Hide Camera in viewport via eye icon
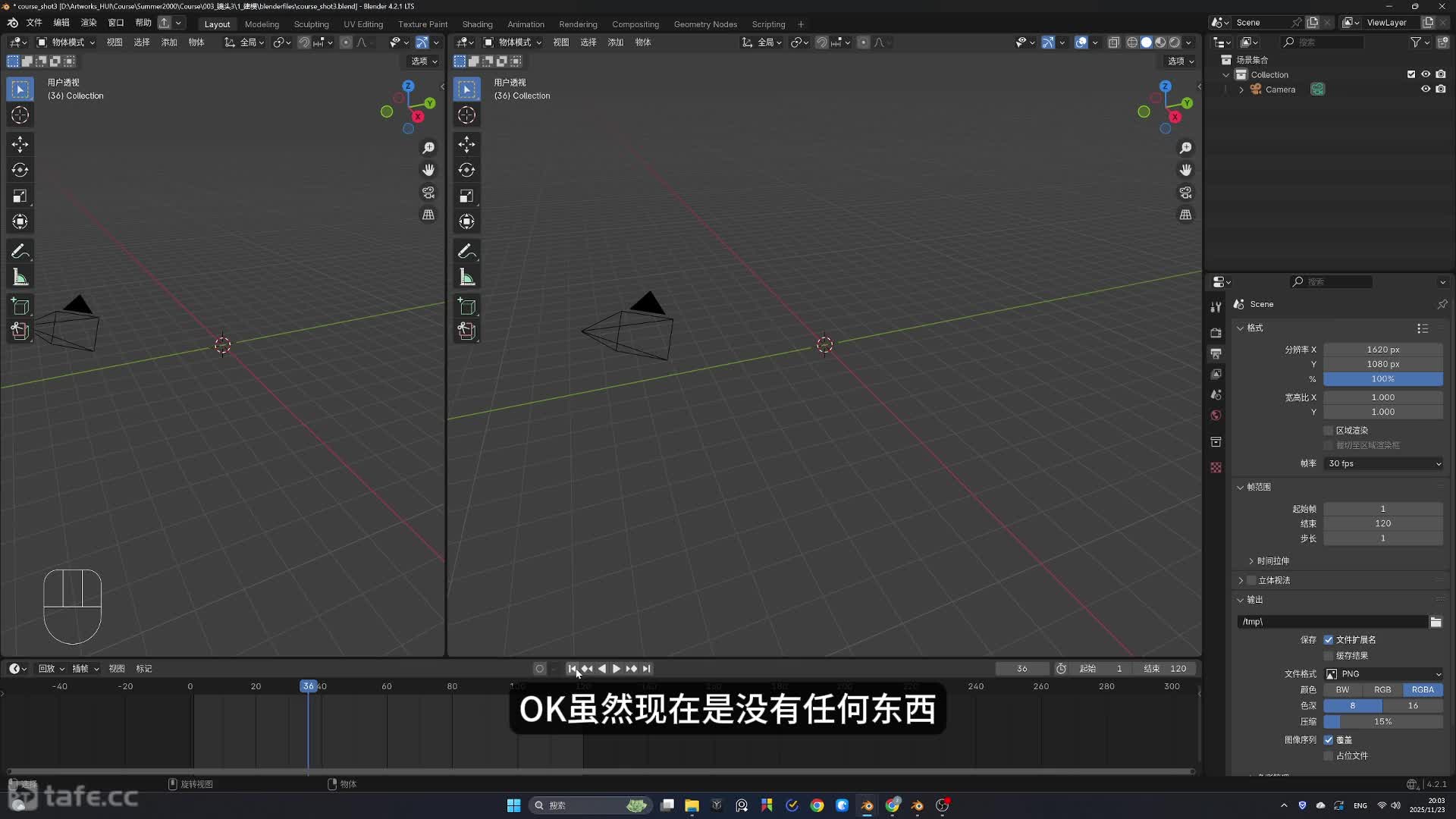Screen dimensions: 1456x819 point(1426,89)
